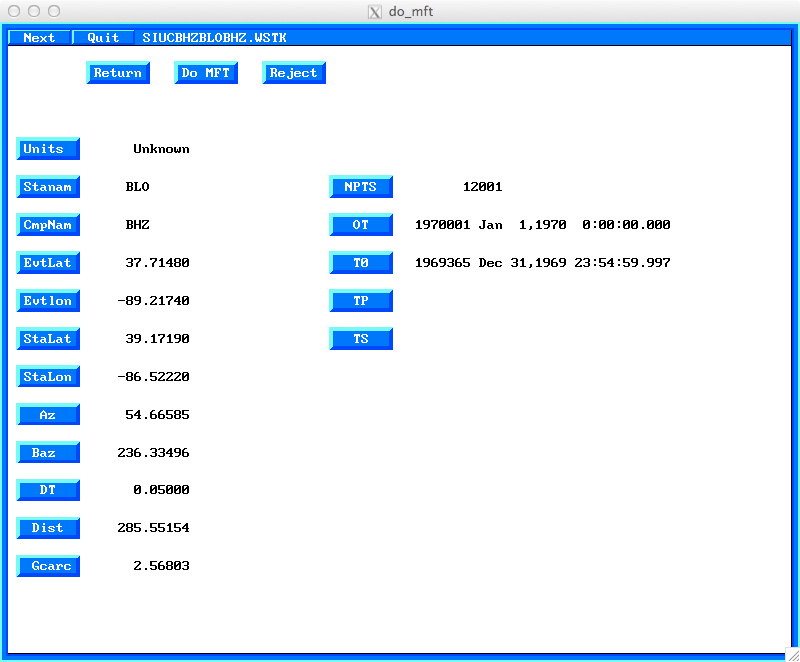Image resolution: width=800 pixels, height=662 pixels.
Task: Click the Return button
Action: tap(118, 73)
